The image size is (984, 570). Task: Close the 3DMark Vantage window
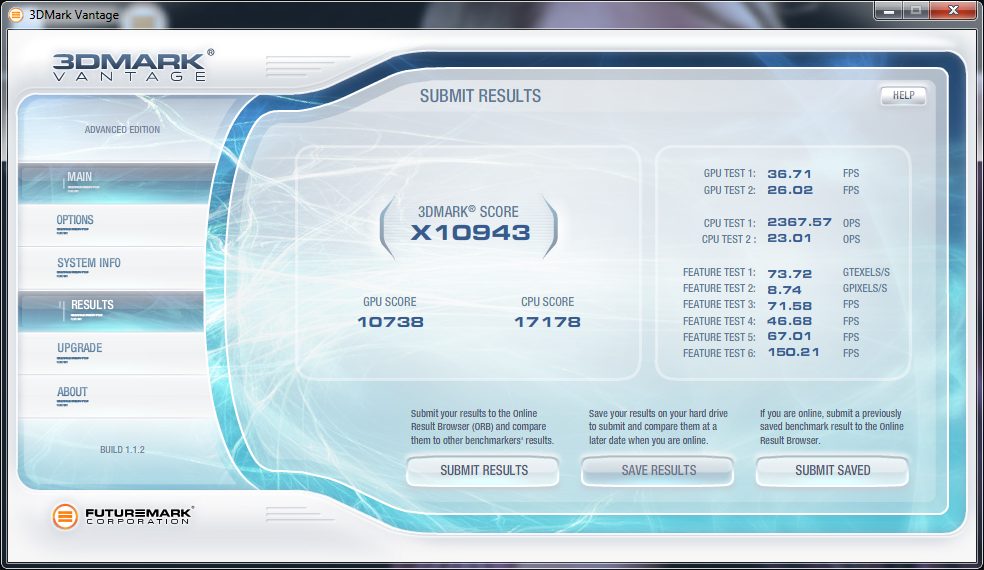(x=952, y=10)
